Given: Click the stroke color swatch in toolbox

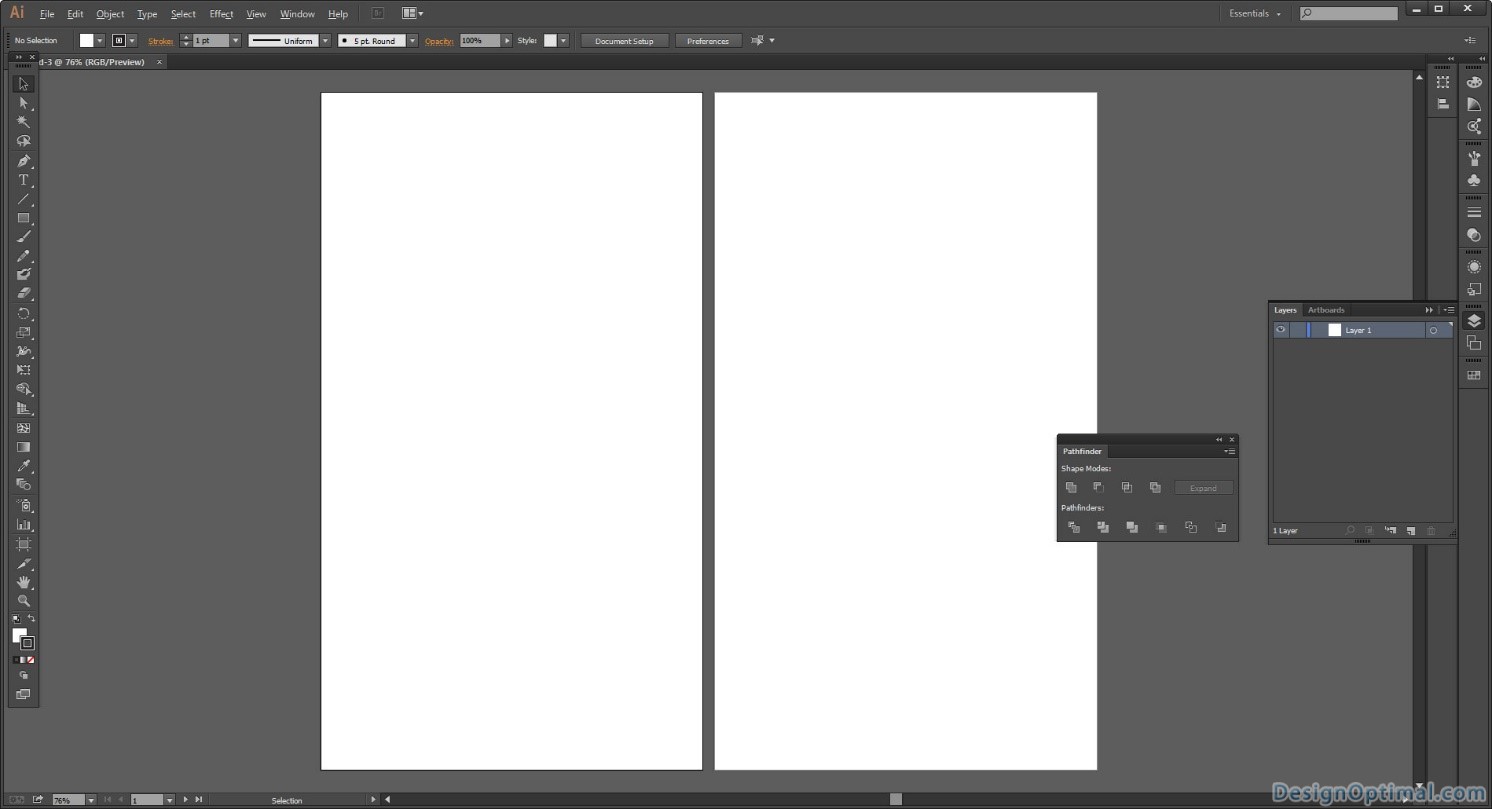Looking at the screenshot, I should 28,643.
